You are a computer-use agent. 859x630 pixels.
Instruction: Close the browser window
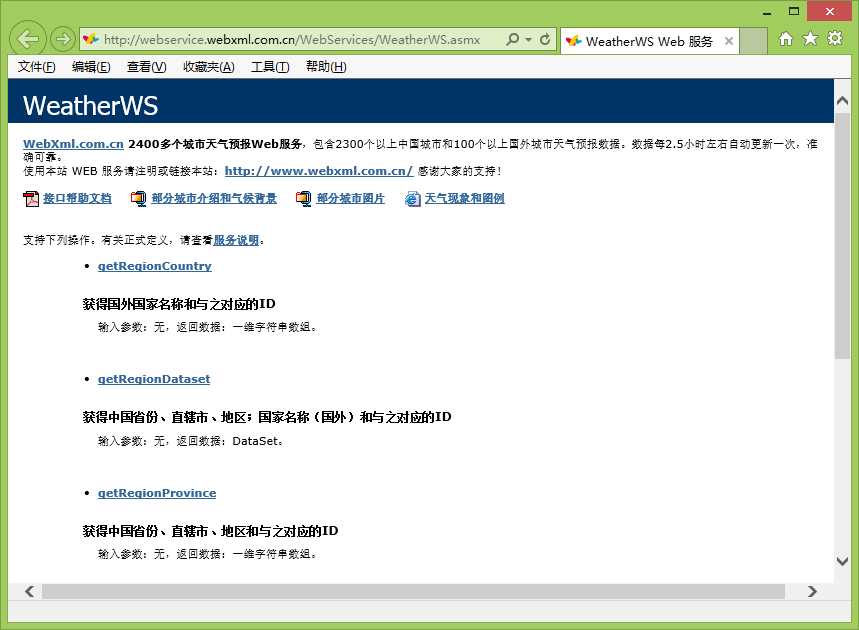(829, 11)
